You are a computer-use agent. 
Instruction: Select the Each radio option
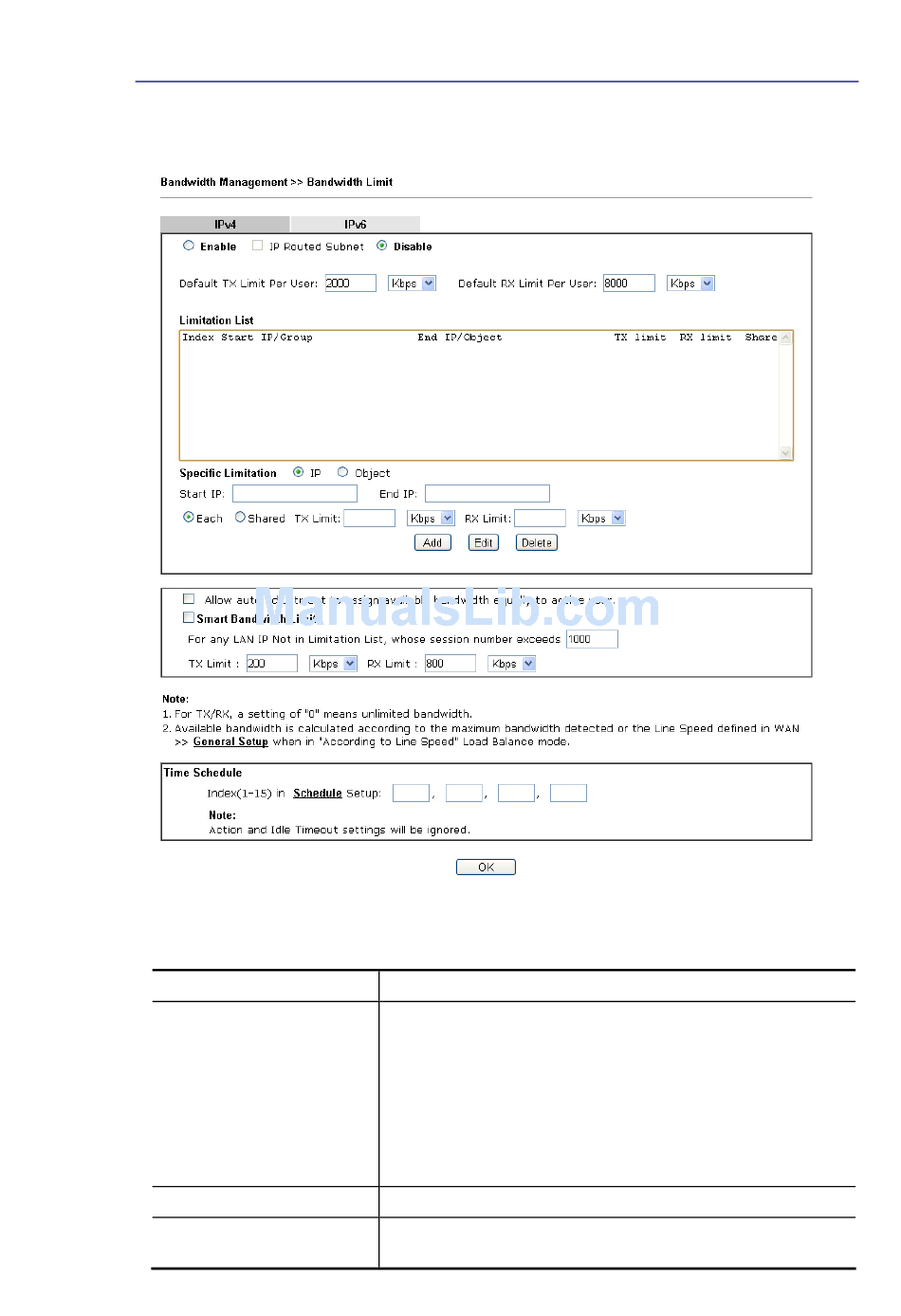[189, 518]
